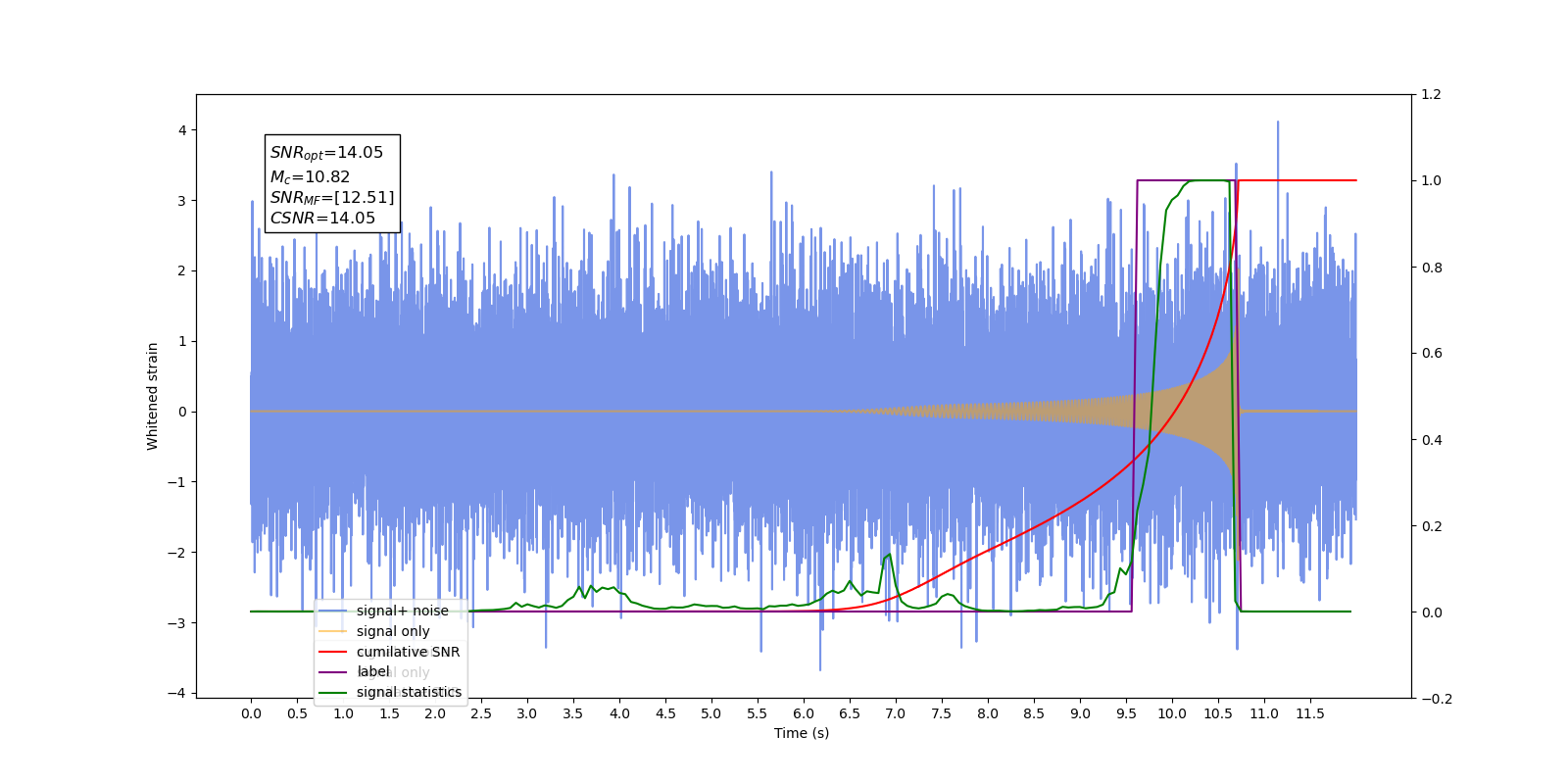Click the 'cumilative SNR' legend label

coord(408,652)
